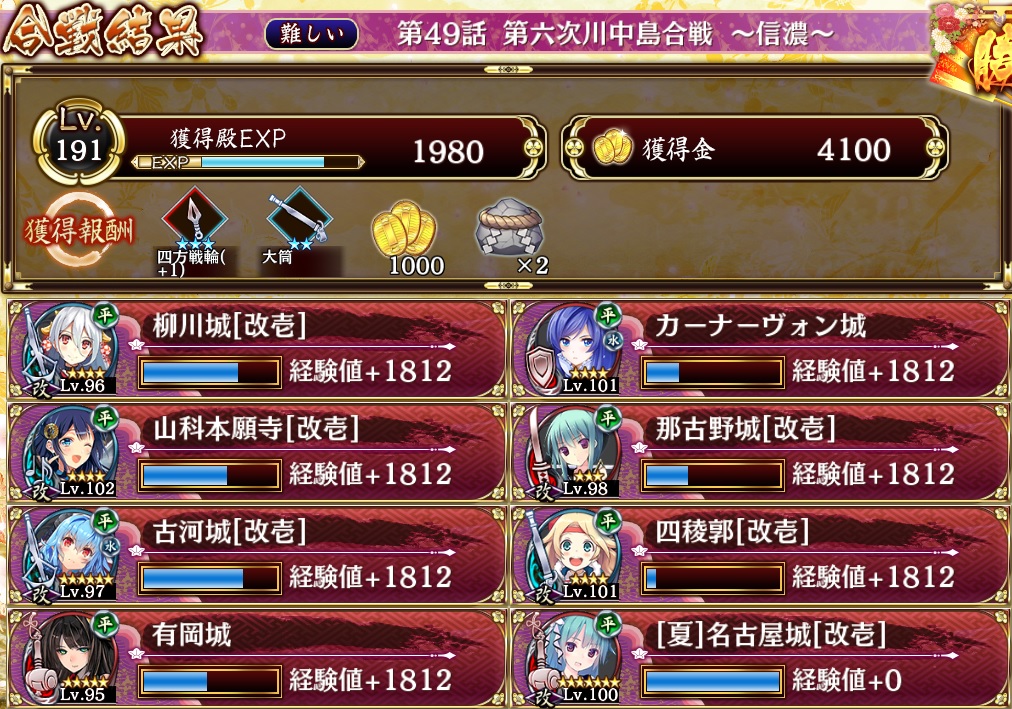This screenshot has width=1012, height=709.
Task: Click the 柳川城[改壱] character portrait
Action: coord(70,348)
